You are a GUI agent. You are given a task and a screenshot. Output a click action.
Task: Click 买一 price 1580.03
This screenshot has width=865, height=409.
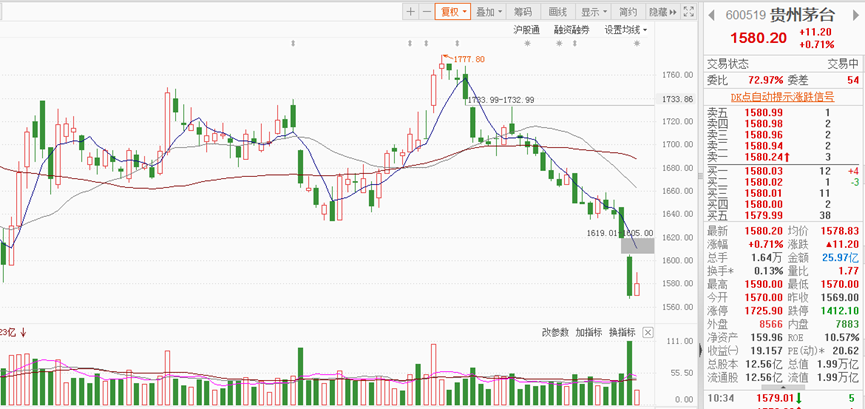pos(763,172)
